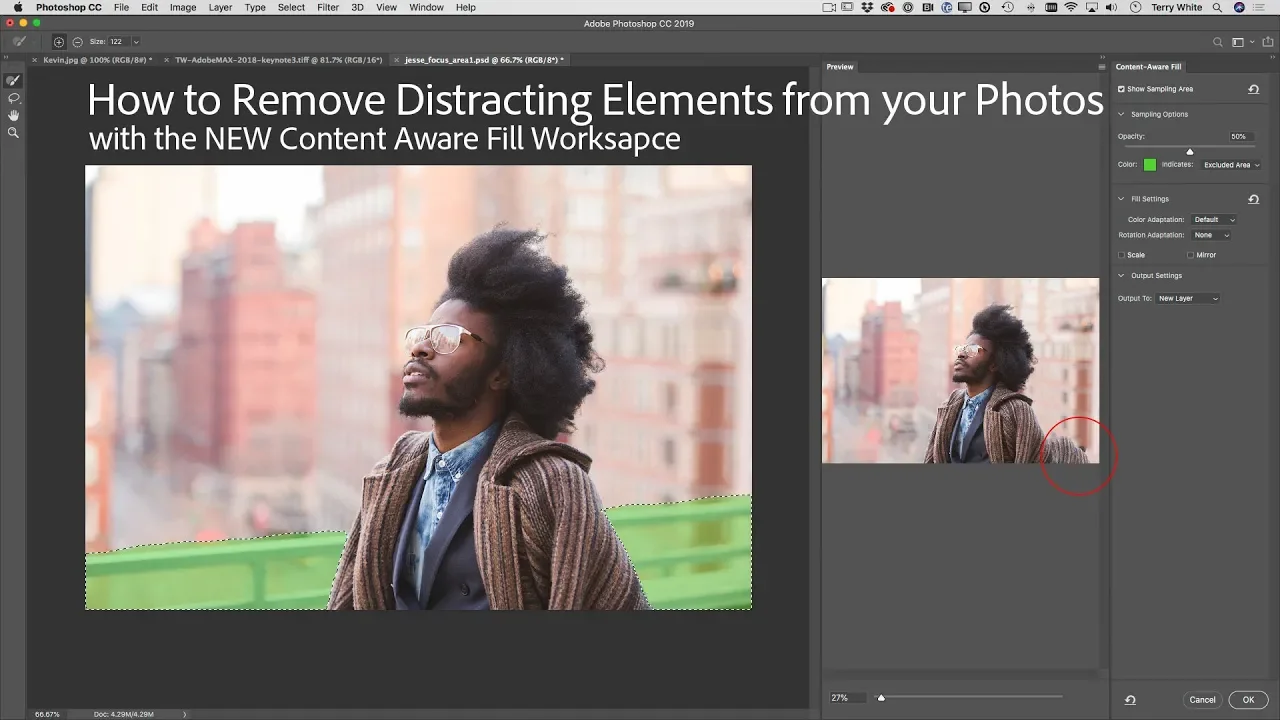Open the tool preset brush icon in options bar
Screen dimensions: 1280x720
pos(19,42)
